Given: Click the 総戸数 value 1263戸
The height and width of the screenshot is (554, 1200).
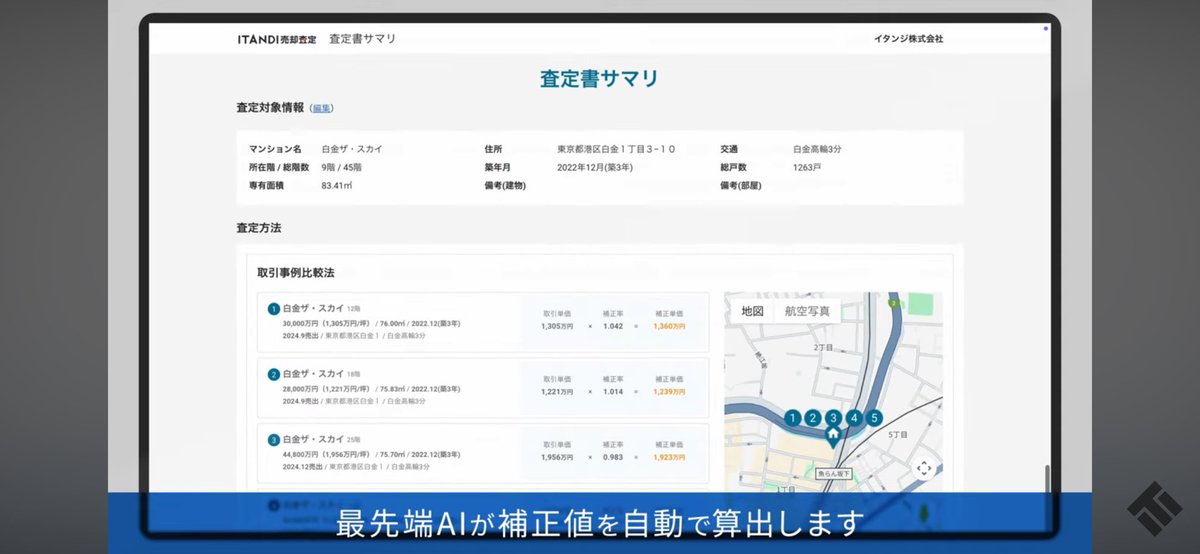Looking at the screenshot, I should click(x=807, y=167).
